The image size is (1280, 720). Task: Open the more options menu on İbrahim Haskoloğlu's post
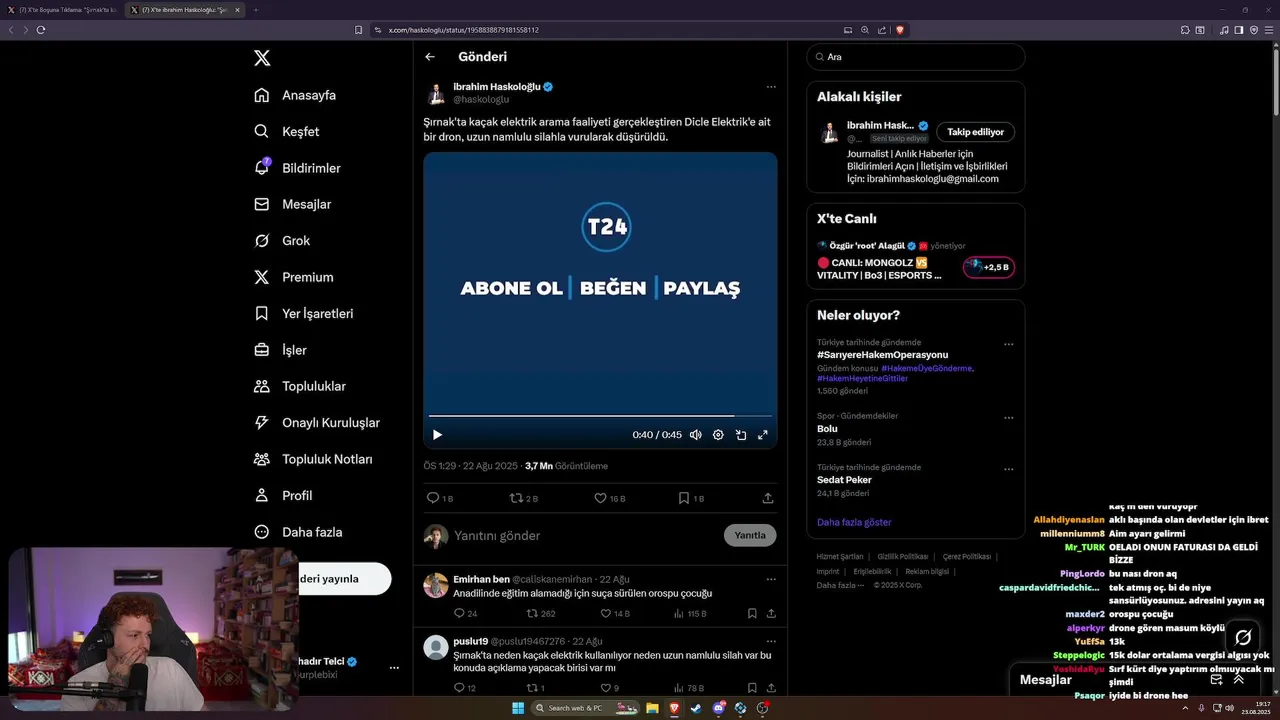click(770, 87)
